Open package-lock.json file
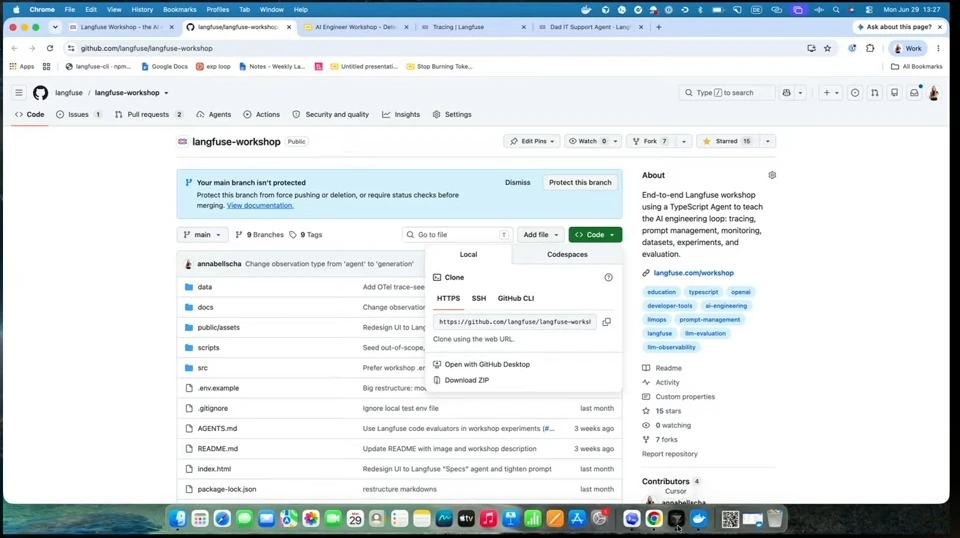Image resolution: width=960 pixels, height=538 pixels. [x=227, y=489]
